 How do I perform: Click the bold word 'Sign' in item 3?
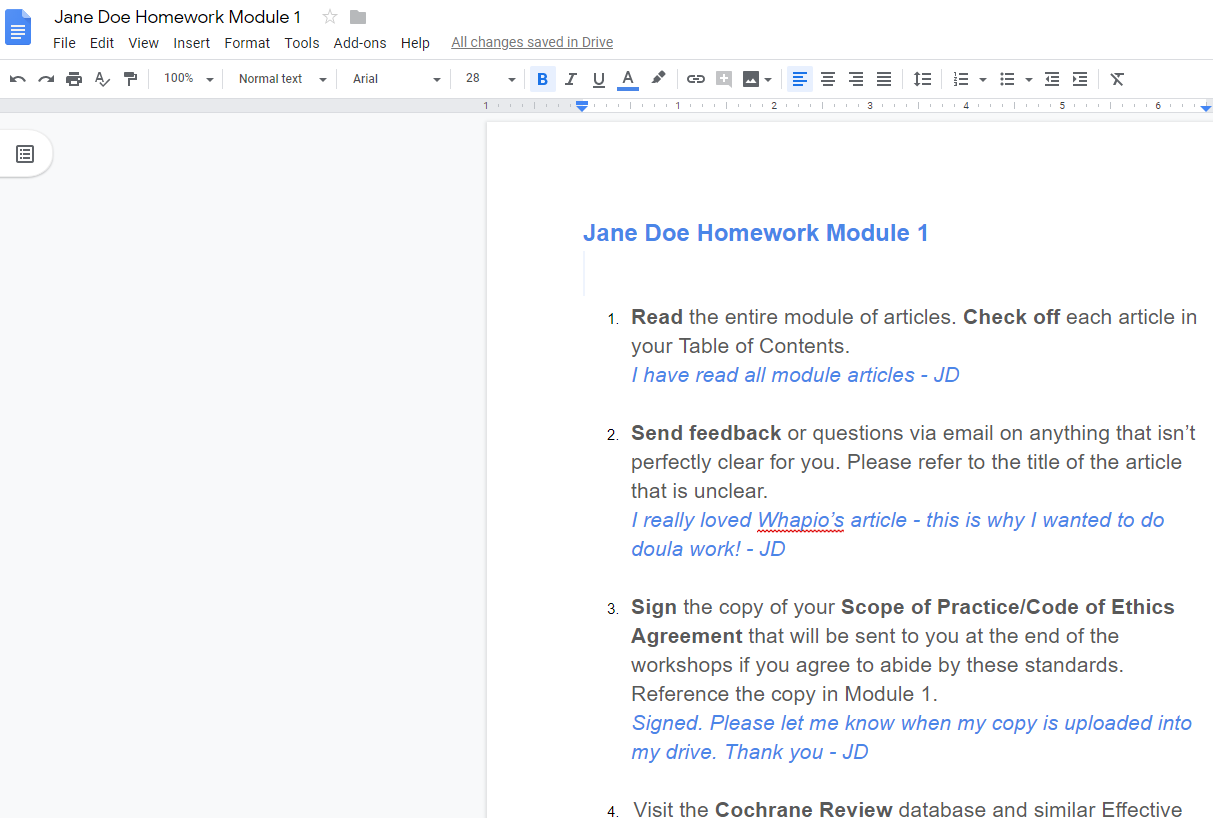(654, 607)
